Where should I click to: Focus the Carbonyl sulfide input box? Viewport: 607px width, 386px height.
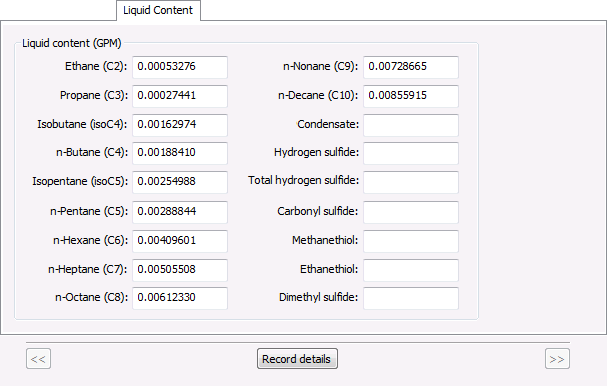[411, 212]
